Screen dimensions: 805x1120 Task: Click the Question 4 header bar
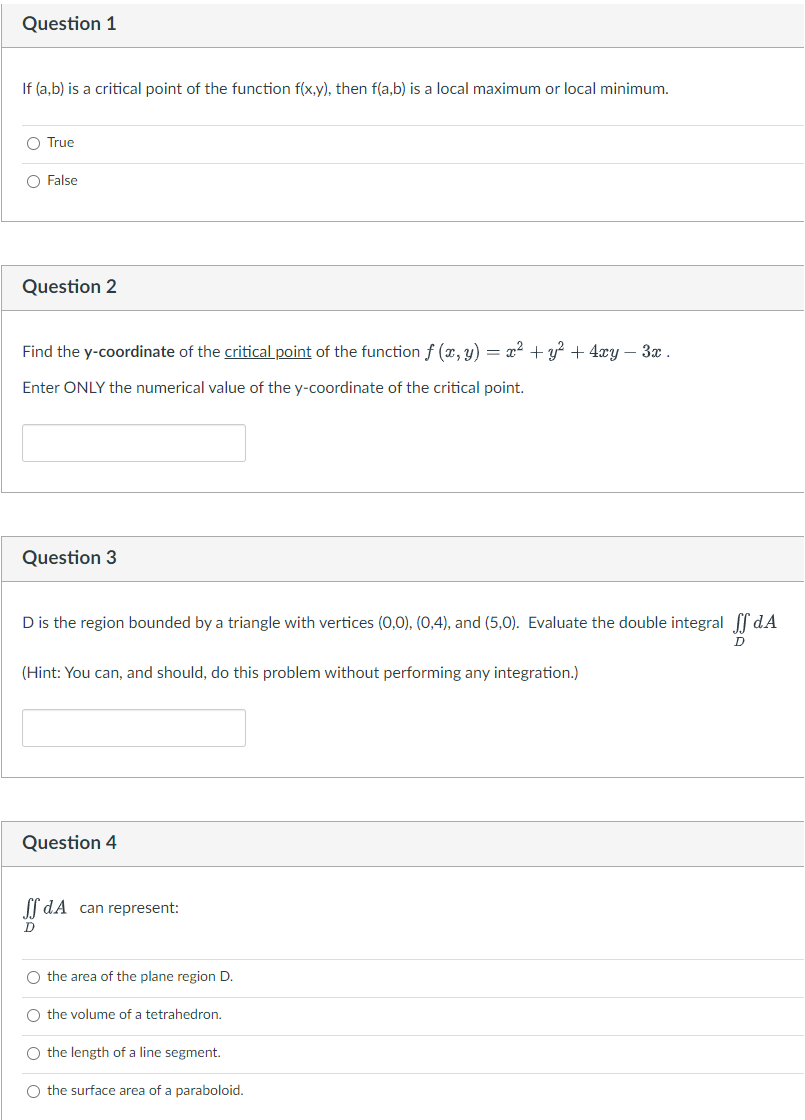[x=69, y=842]
